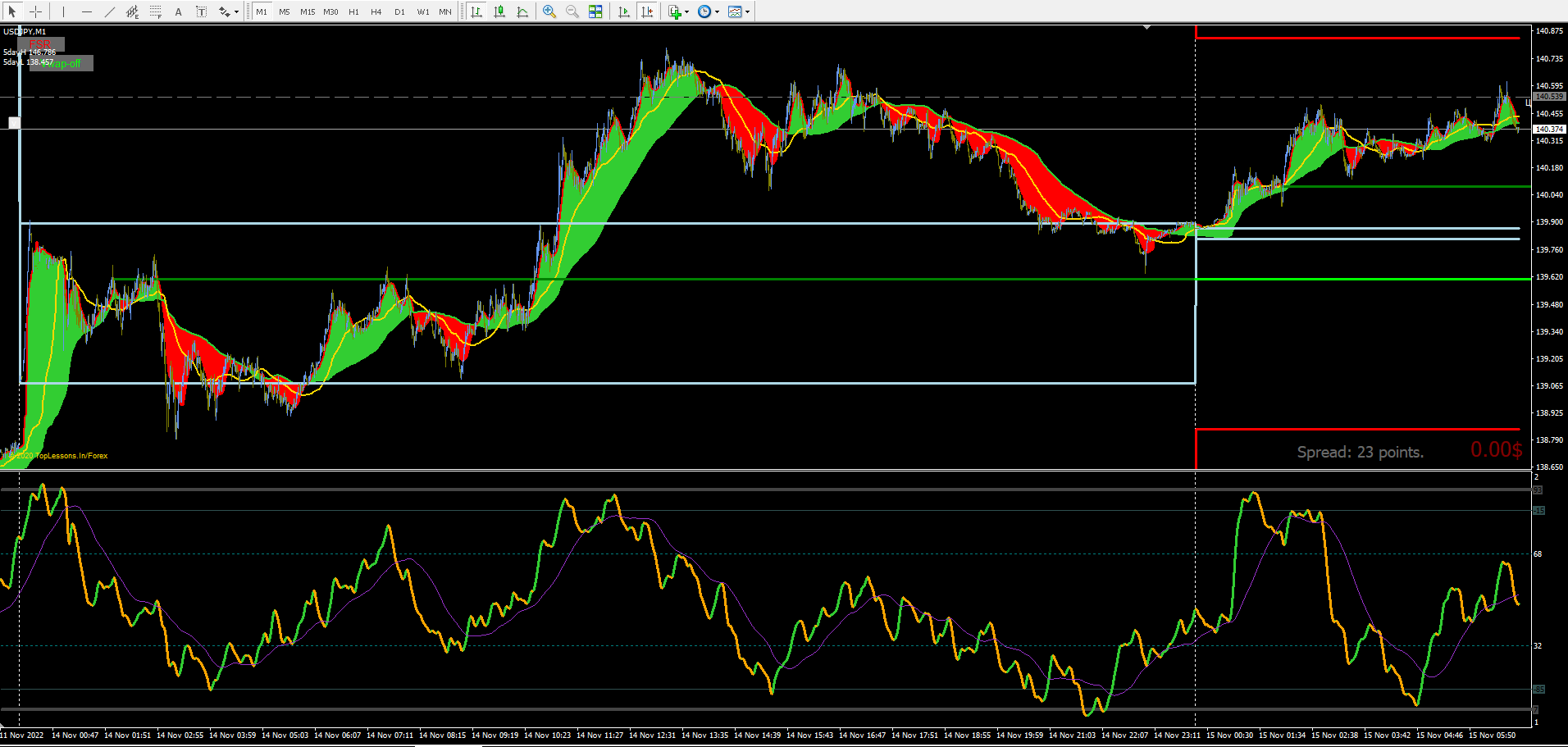Click the 140.374 price label
Image resolution: width=1568 pixels, height=747 pixels.
click(1549, 129)
